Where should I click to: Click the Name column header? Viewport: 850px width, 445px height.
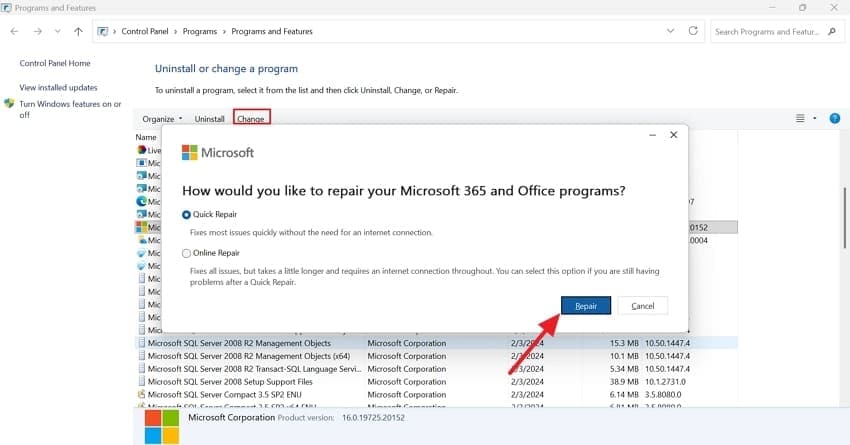pyautogui.click(x=146, y=137)
